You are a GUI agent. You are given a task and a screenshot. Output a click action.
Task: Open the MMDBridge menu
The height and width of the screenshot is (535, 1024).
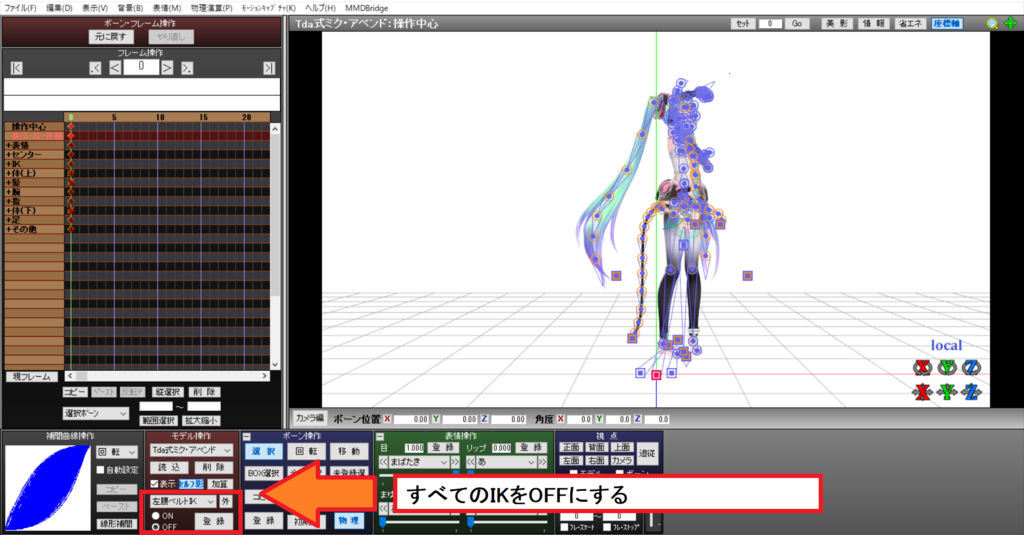[x=366, y=8]
